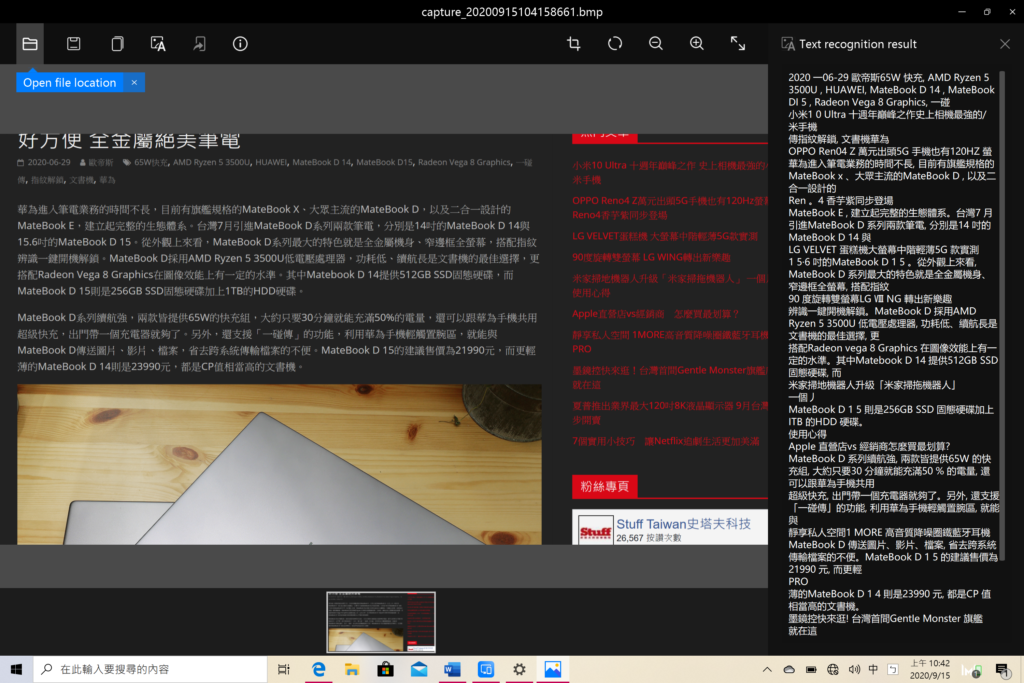Open the notification action center
This screenshot has width=1024, height=683.
coord(1002,669)
